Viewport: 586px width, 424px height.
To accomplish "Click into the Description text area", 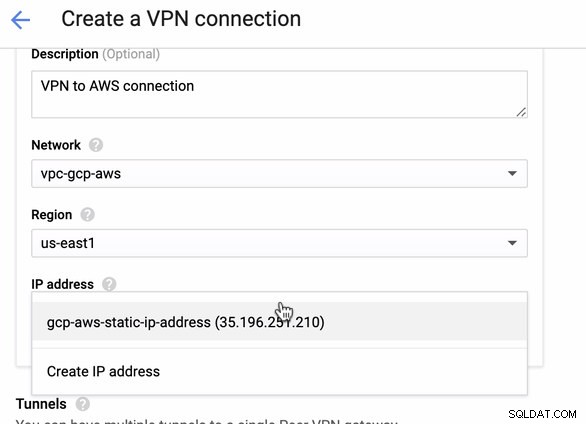I will point(280,94).
